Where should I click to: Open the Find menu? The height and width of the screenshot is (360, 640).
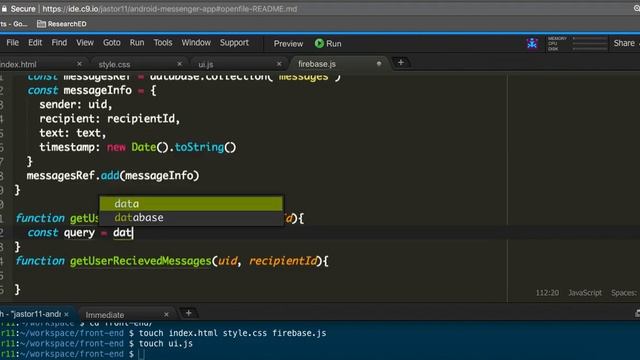tap(59, 43)
